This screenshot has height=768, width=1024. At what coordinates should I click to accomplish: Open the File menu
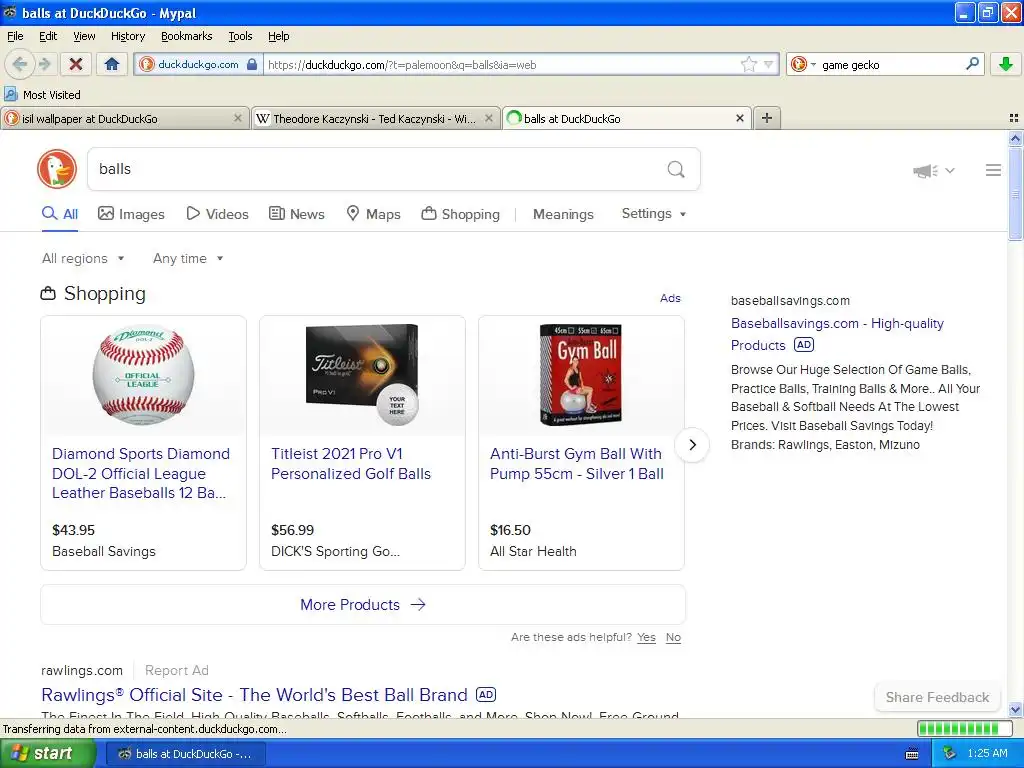pos(15,36)
